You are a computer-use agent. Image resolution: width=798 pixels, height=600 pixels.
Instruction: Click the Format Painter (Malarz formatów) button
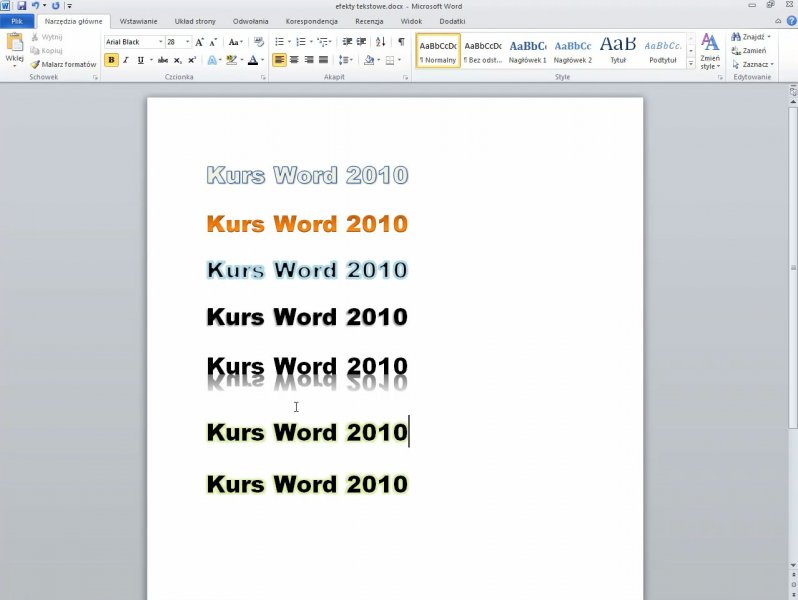click(x=63, y=64)
